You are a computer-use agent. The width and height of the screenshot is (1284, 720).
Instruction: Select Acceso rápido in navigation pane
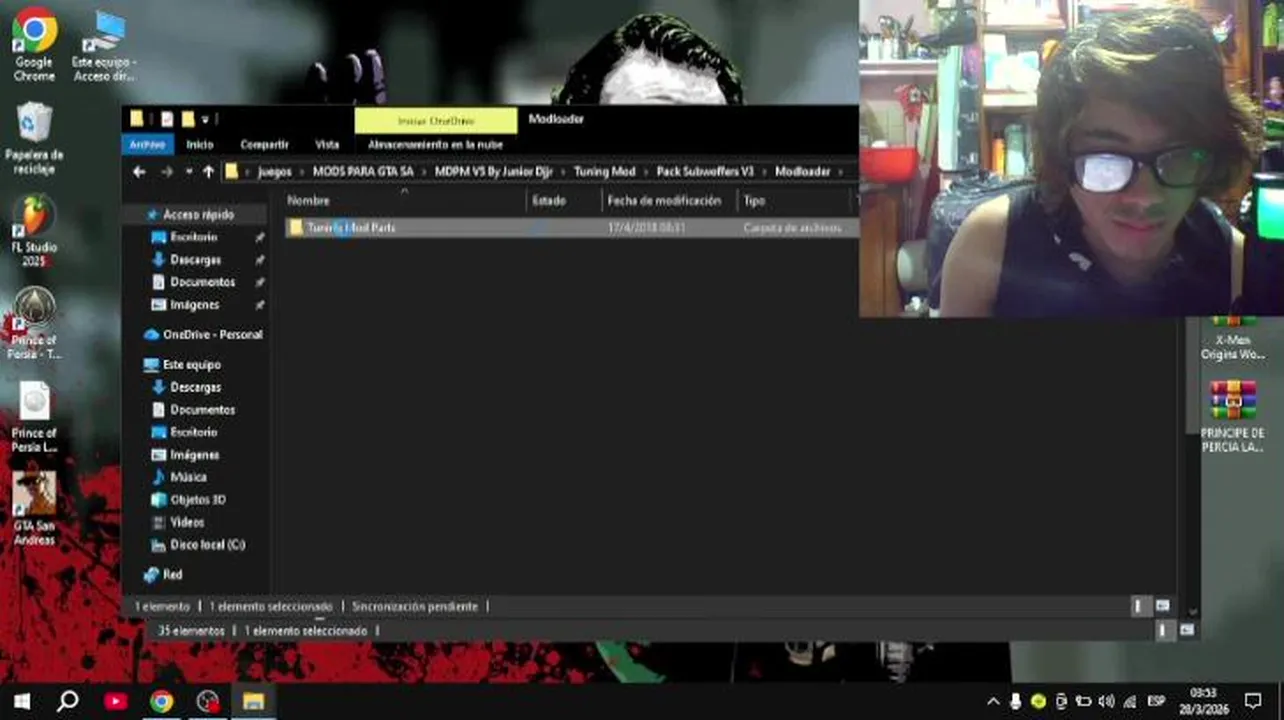199,215
